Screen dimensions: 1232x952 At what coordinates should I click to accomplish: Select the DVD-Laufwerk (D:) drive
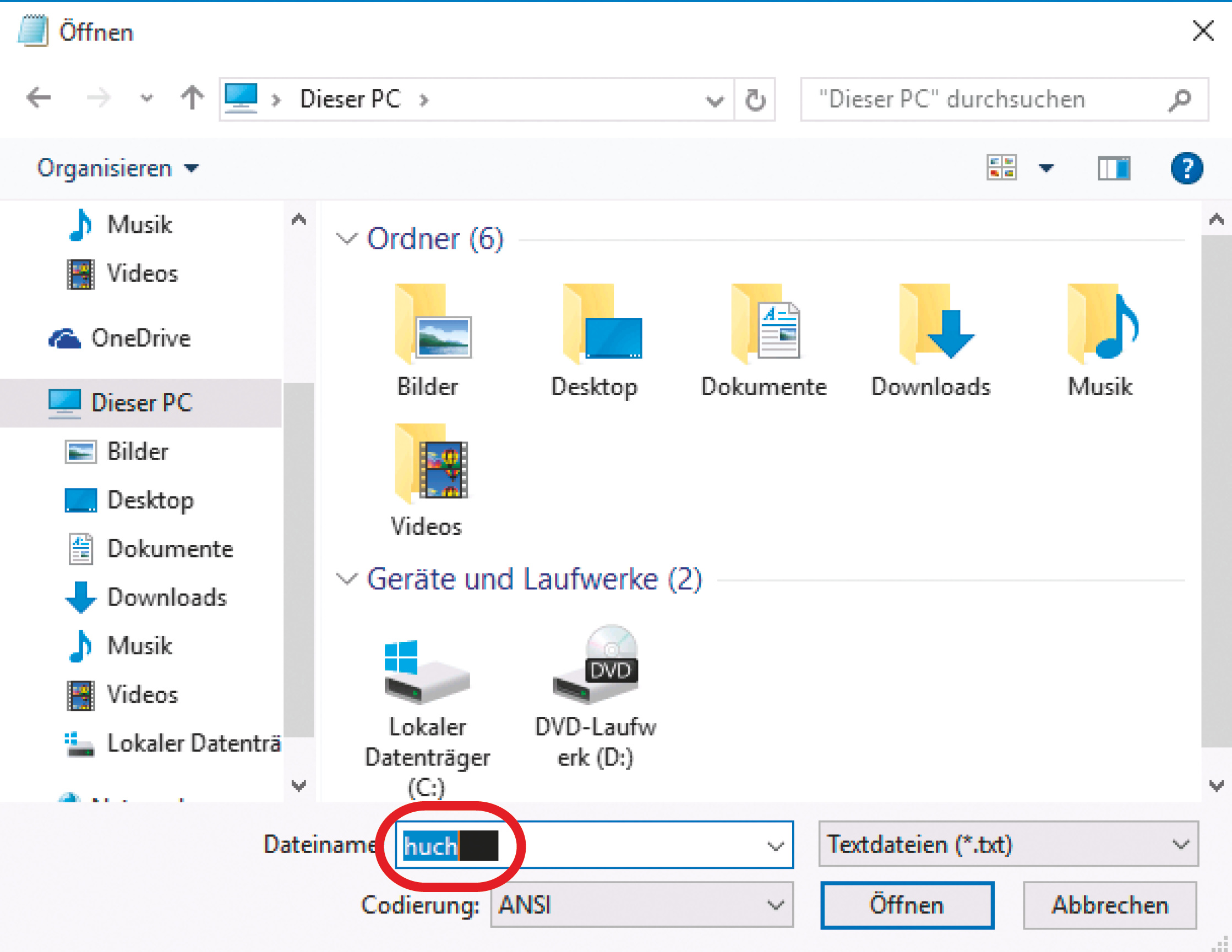(x=595, y=697)
